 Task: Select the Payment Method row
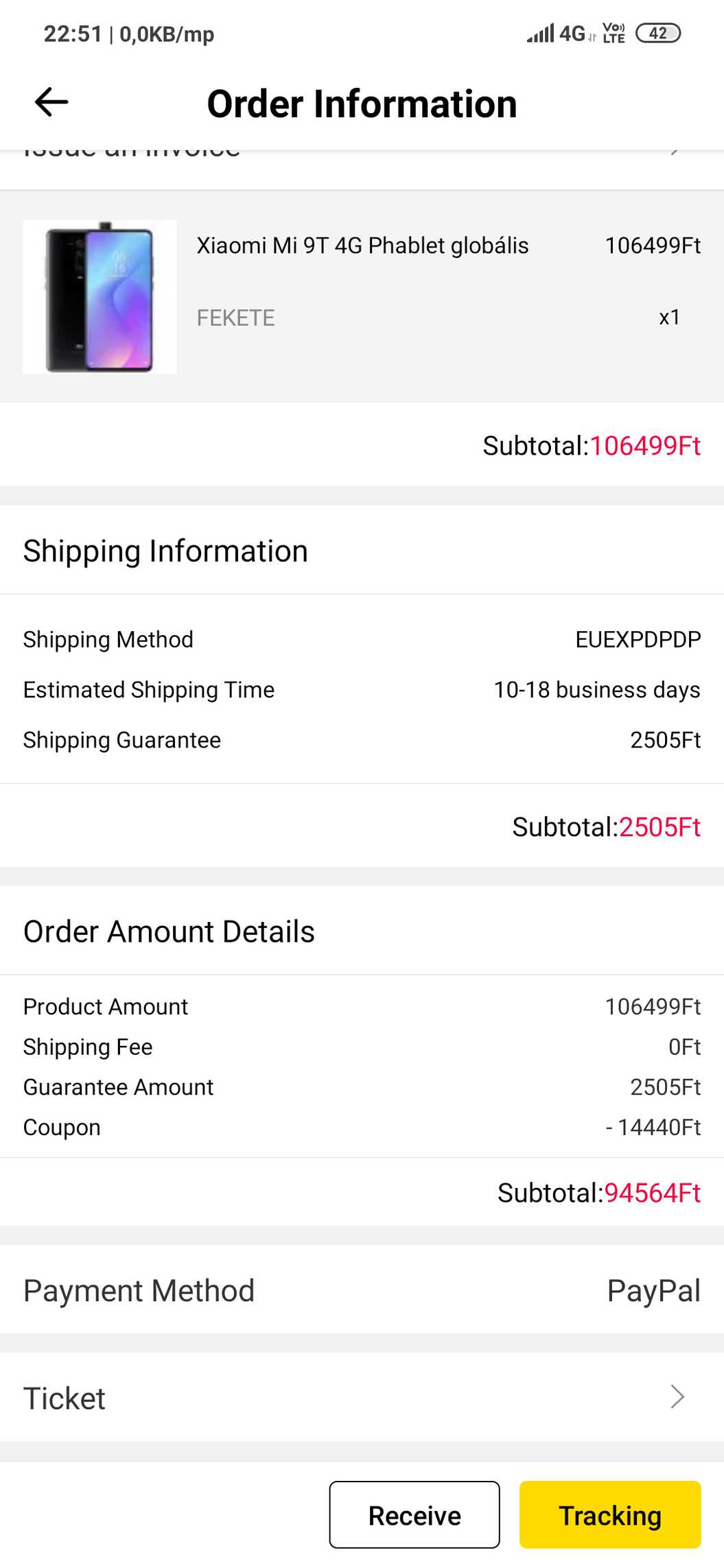pos(362,1290)
